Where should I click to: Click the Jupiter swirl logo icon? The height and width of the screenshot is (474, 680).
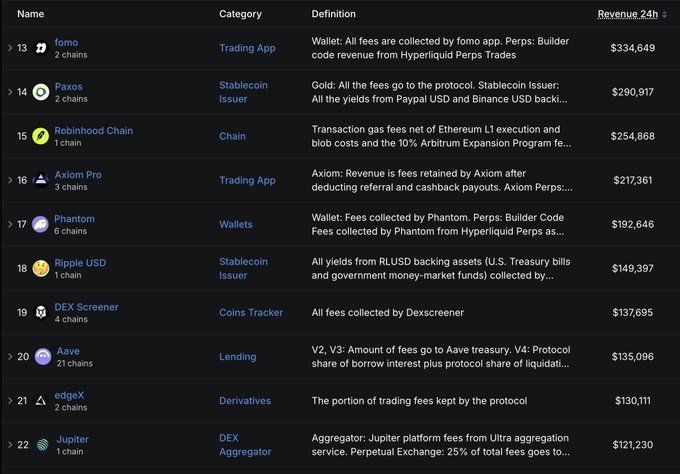click(42, 445)
